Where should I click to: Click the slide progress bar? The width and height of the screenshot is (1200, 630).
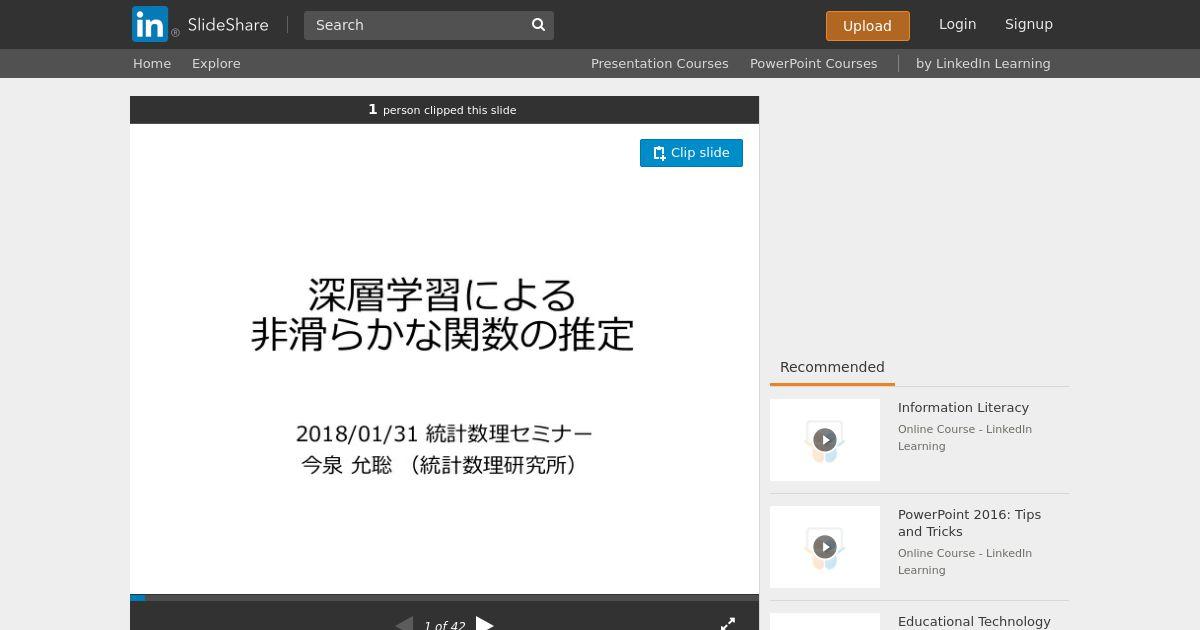point(444,598)
